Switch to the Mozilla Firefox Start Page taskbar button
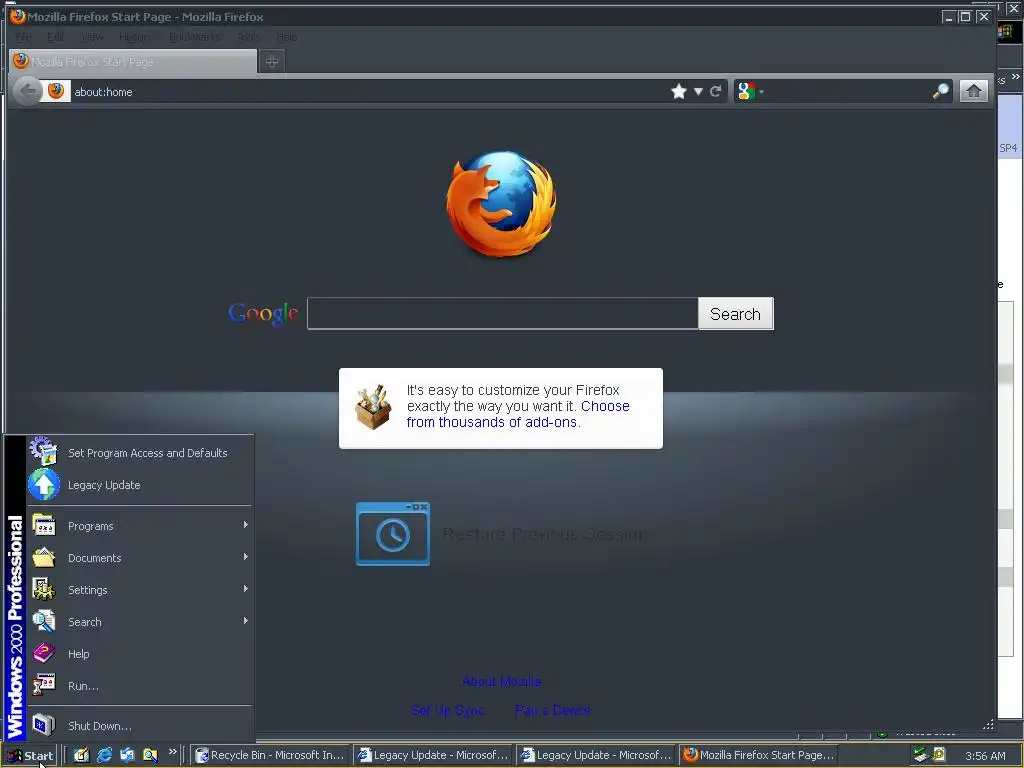This screenshot has height=768, width=1024. [759, 756]
